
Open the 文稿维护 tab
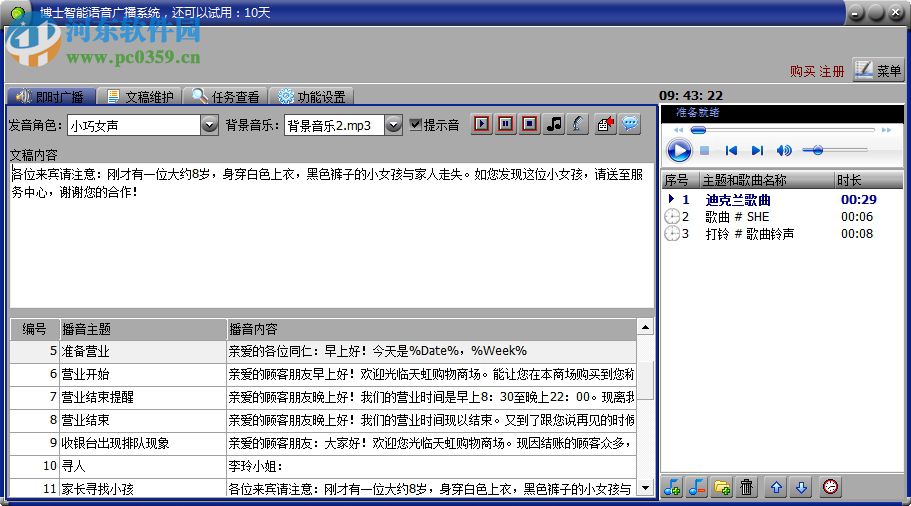pyautogui.click(x=140, y=96)
